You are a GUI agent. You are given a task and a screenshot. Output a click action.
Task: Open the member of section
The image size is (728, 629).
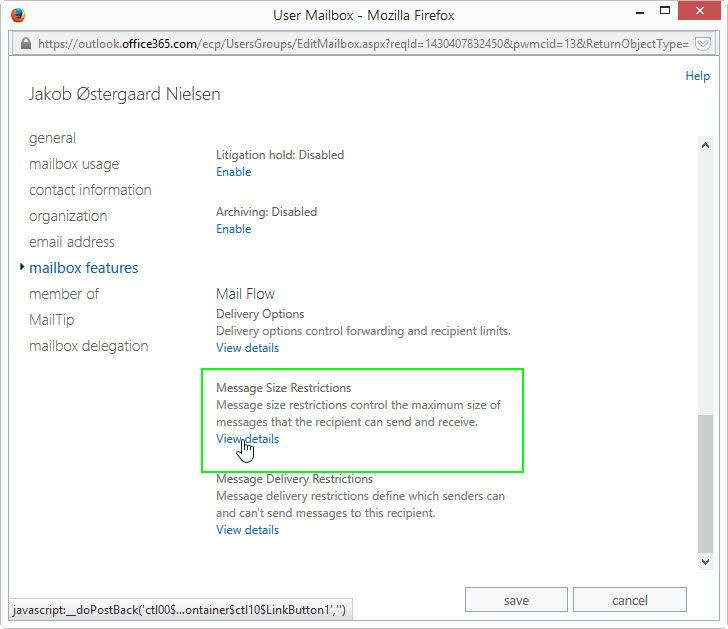coord(64,294)
